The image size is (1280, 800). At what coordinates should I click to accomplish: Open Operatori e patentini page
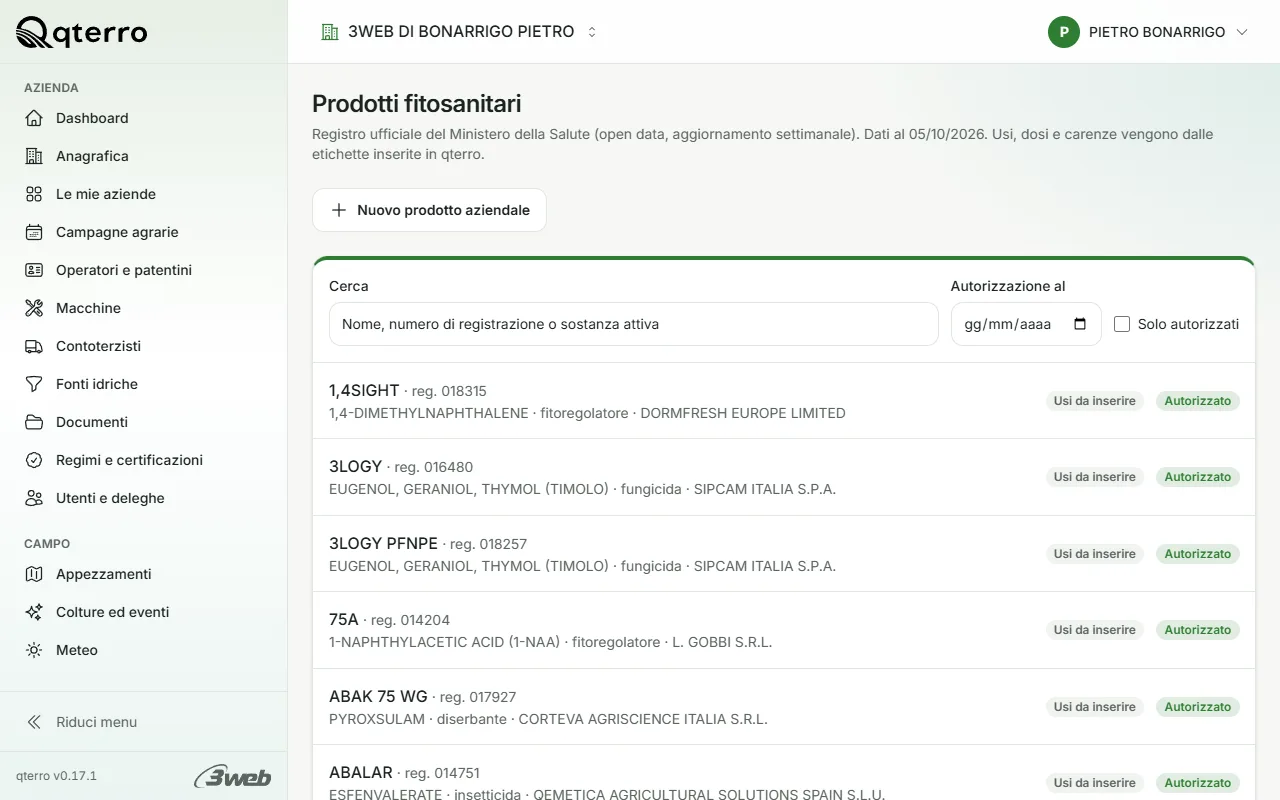click(x=144, y=270)
